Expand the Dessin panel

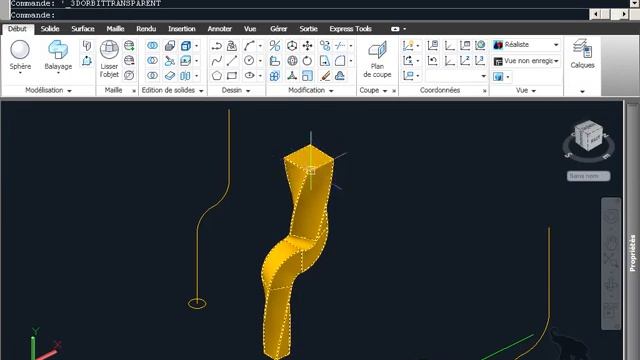[236, 90]
